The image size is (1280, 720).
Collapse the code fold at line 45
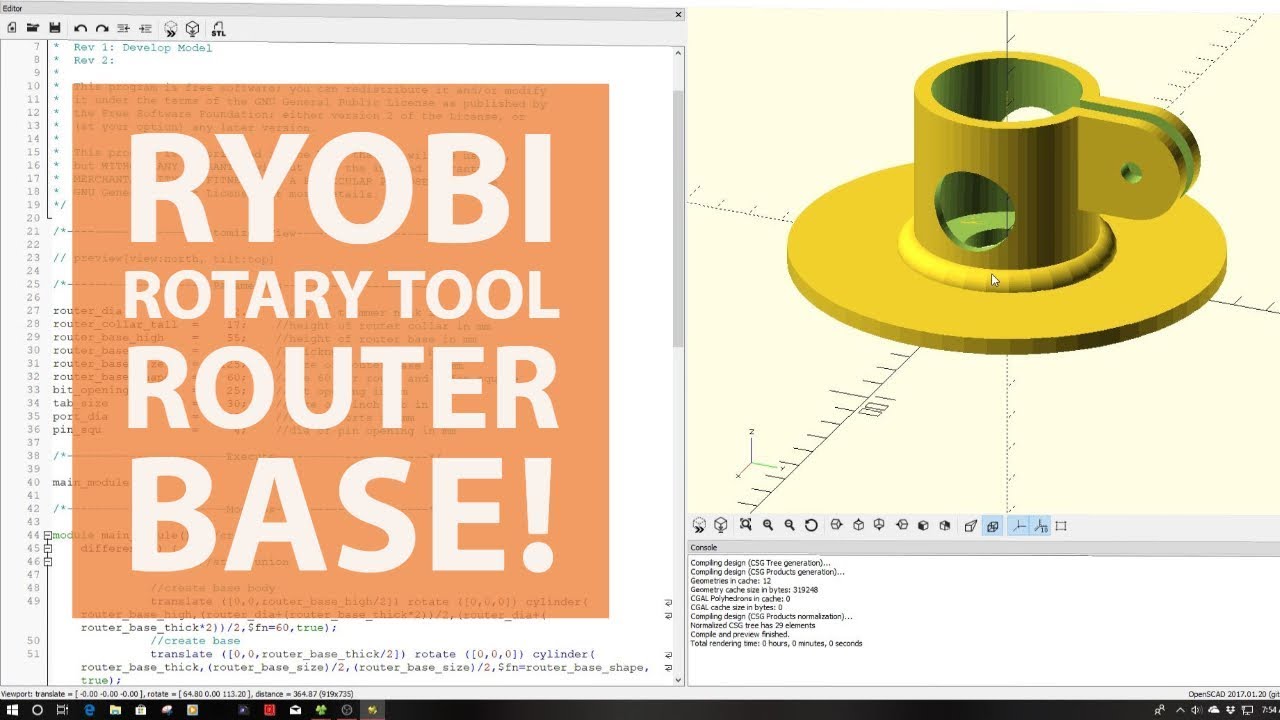[47, 549]
